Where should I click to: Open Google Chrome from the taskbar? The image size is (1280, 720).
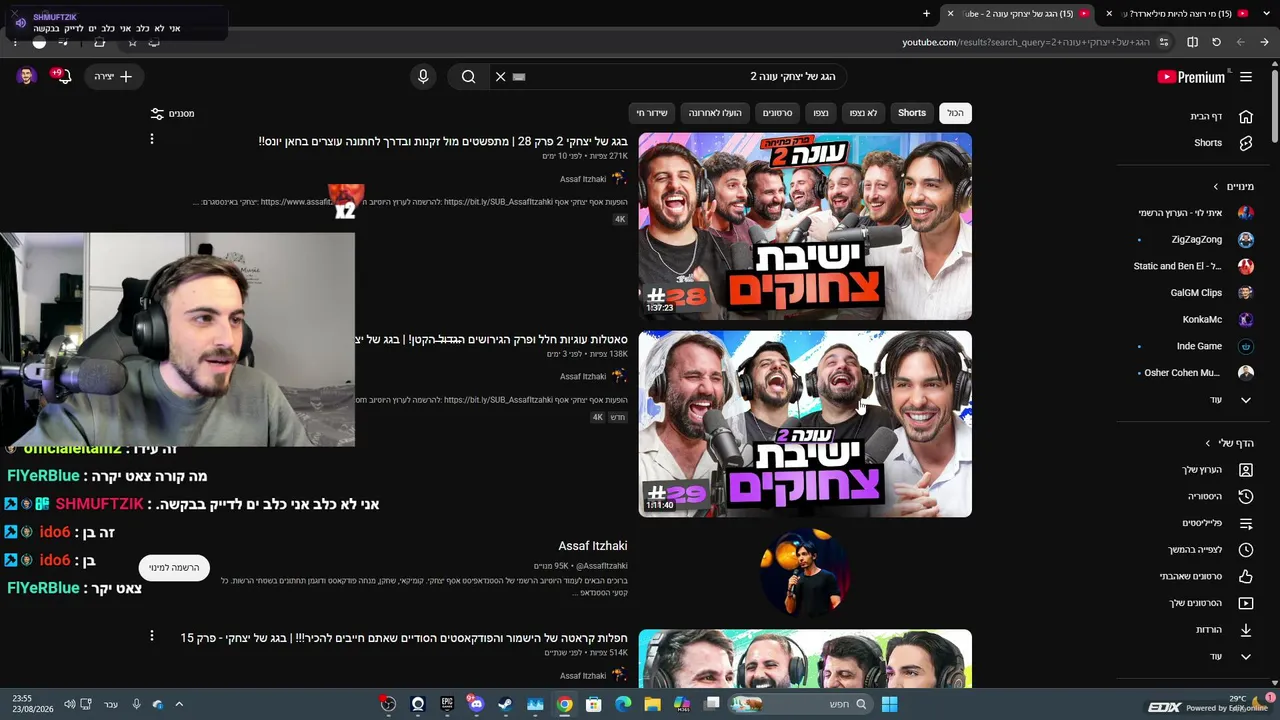565,704
